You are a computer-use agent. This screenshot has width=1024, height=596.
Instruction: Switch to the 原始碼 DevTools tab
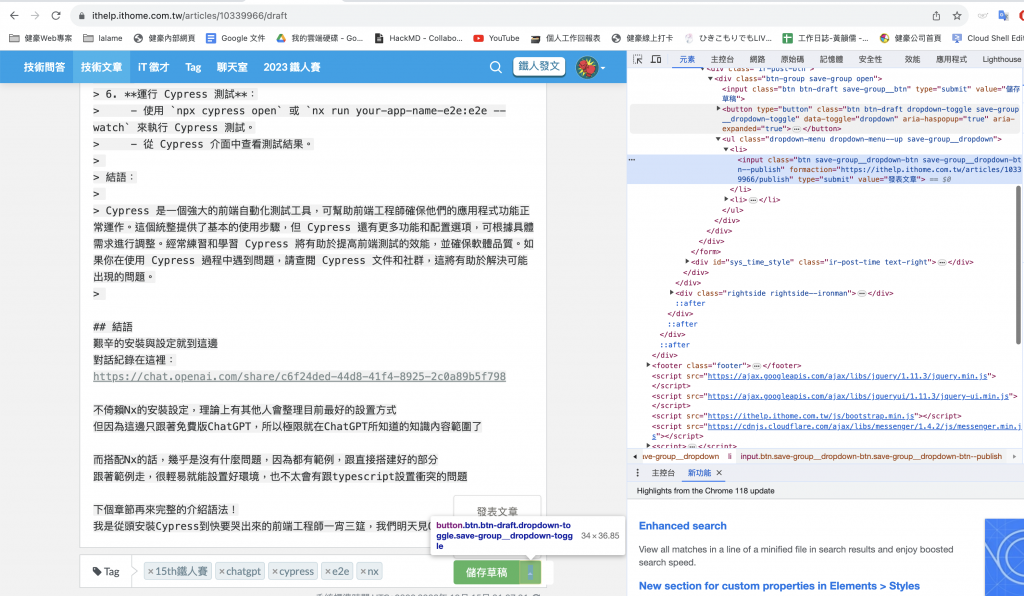click(792, 59)
